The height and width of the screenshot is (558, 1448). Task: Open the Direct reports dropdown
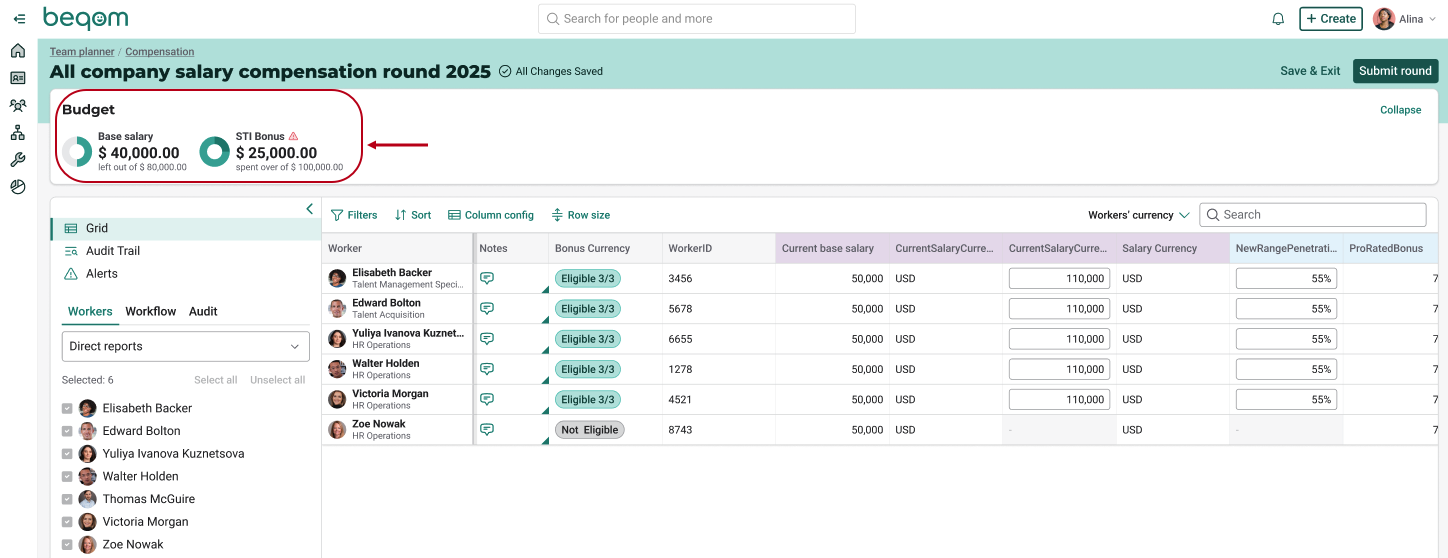[x=186, y=347]
